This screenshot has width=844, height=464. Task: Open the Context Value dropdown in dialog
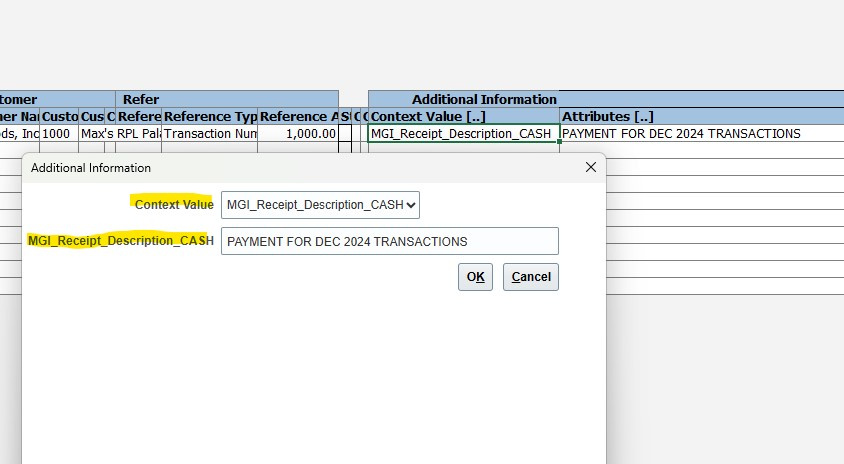point(320,205)
